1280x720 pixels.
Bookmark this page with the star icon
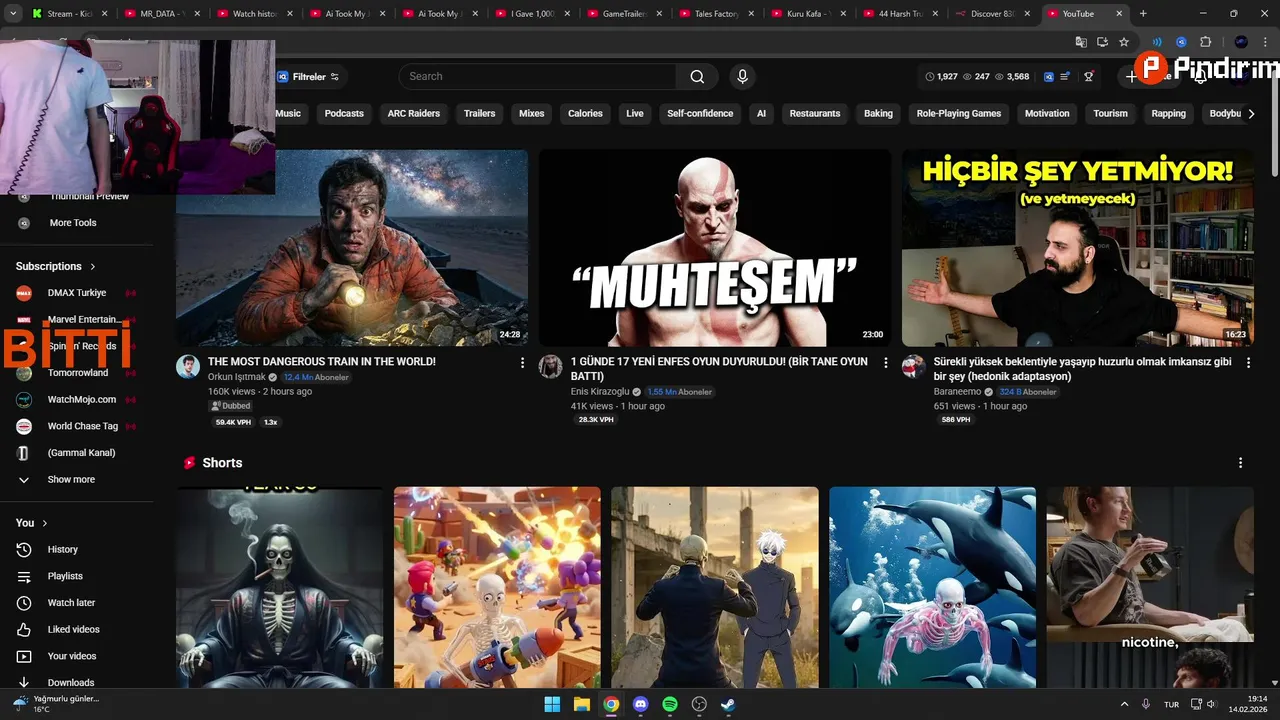[1124, 42]
